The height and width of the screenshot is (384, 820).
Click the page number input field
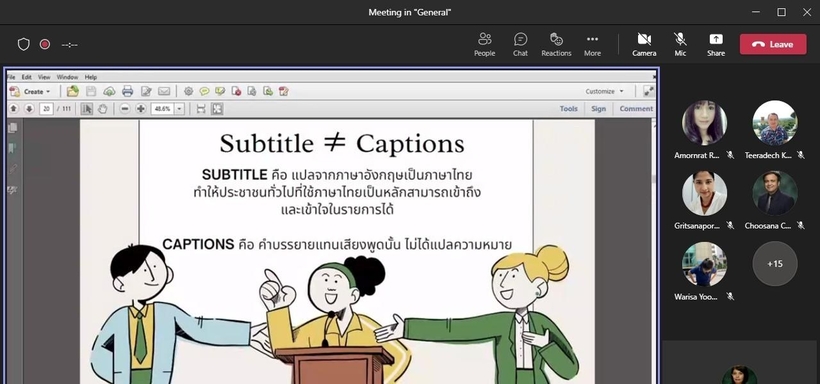pos(47,109)
